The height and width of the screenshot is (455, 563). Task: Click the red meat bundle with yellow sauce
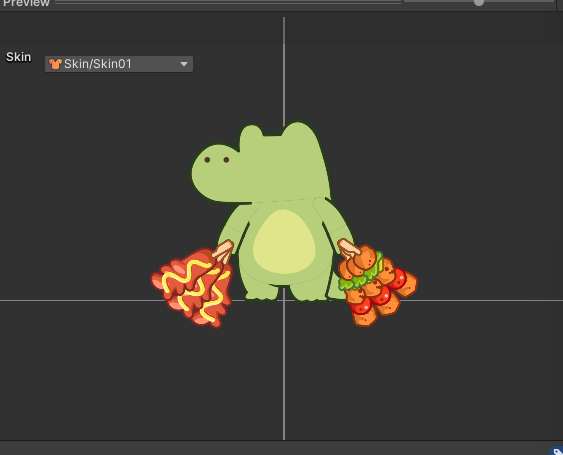[192, 286]
